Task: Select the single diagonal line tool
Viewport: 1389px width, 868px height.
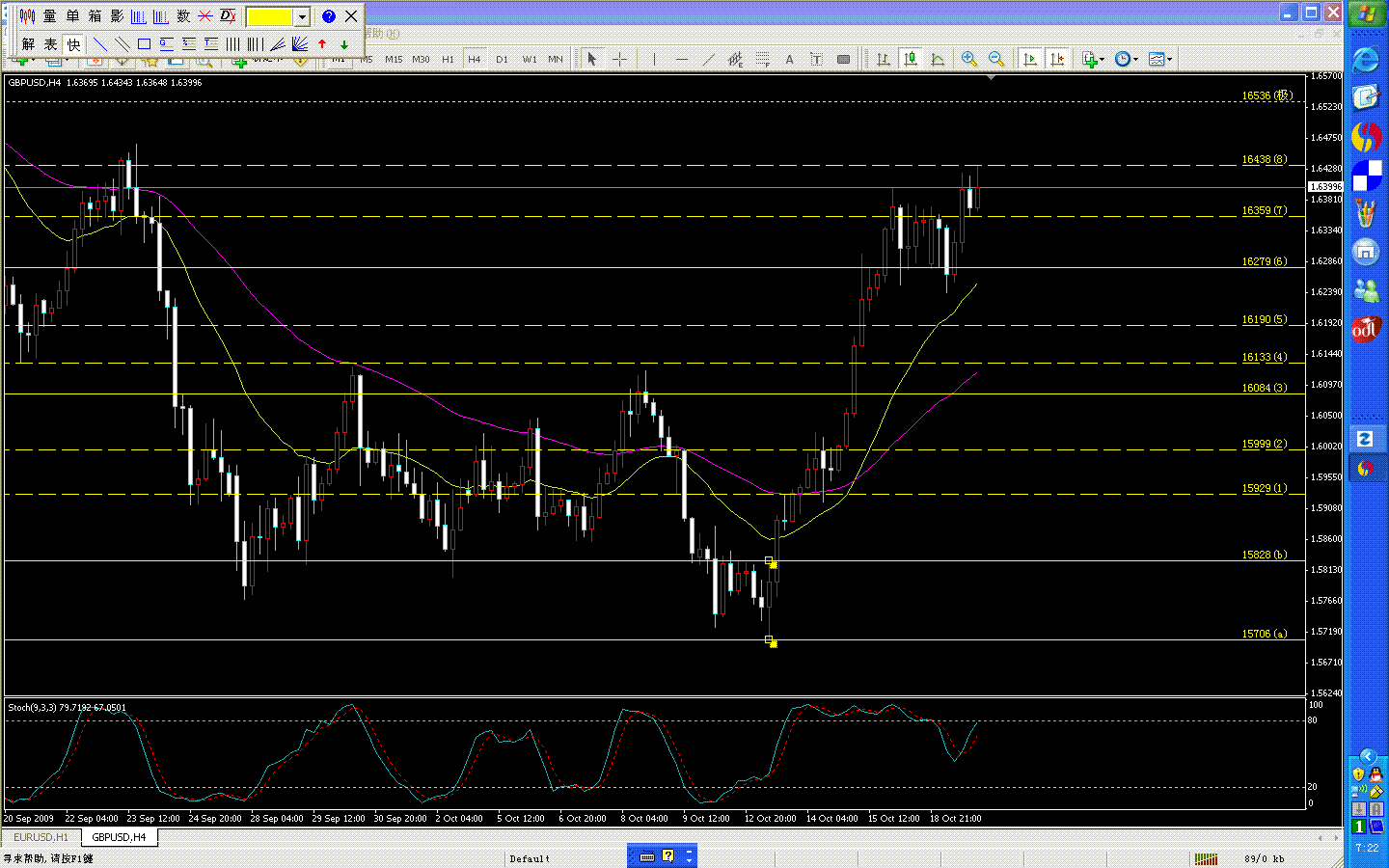Action: coord(99,44)
